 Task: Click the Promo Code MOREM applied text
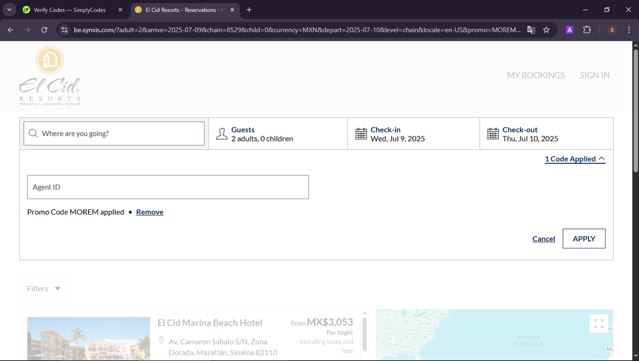(75, 212)
